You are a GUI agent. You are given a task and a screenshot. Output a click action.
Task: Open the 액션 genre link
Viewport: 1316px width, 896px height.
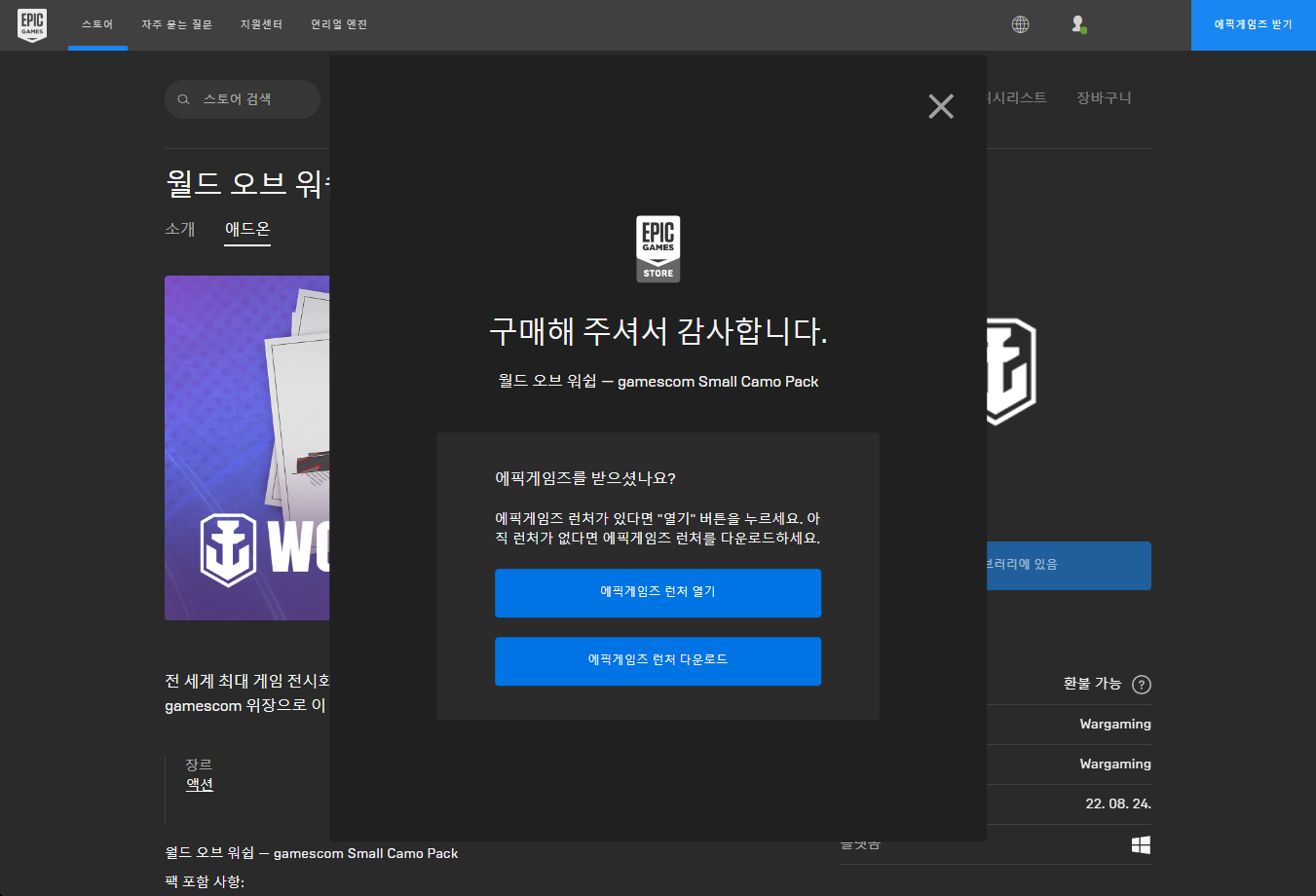200,784
